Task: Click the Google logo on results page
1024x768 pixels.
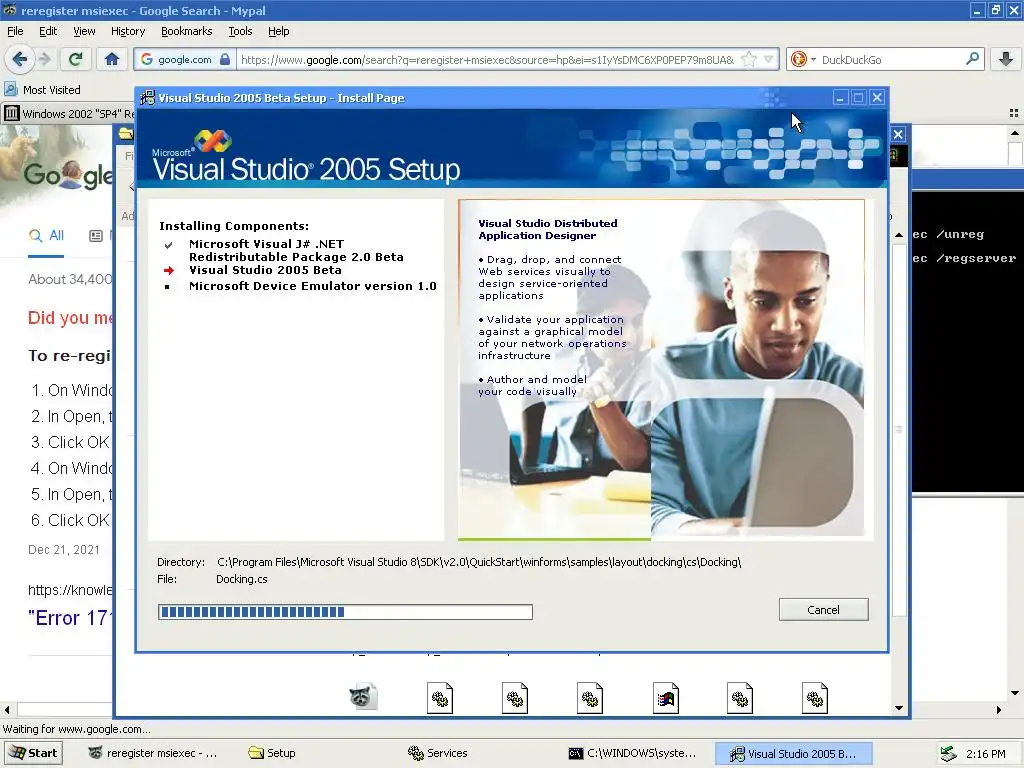Action: pos(69,174)
